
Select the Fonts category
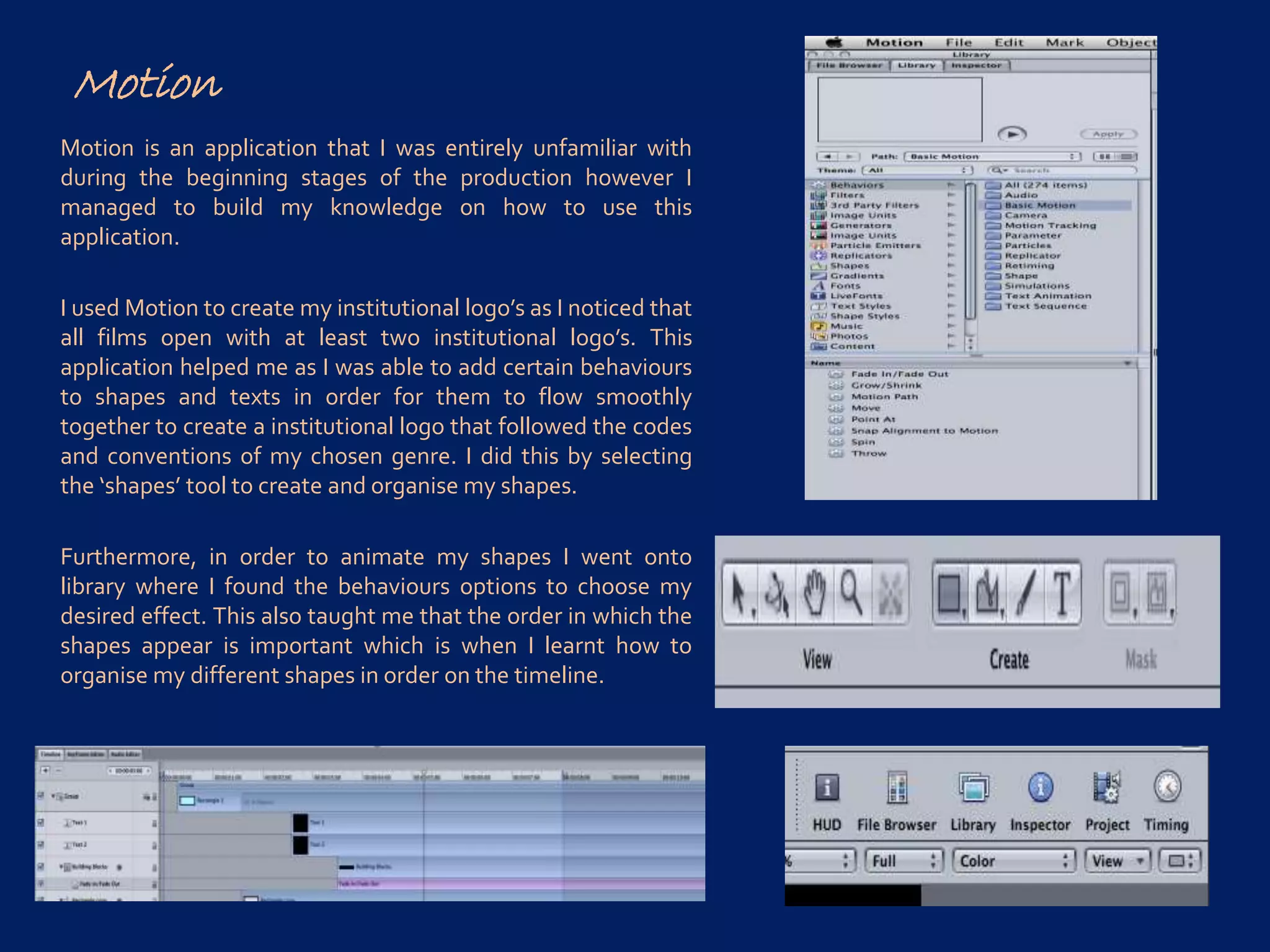(x=837, y=286)
